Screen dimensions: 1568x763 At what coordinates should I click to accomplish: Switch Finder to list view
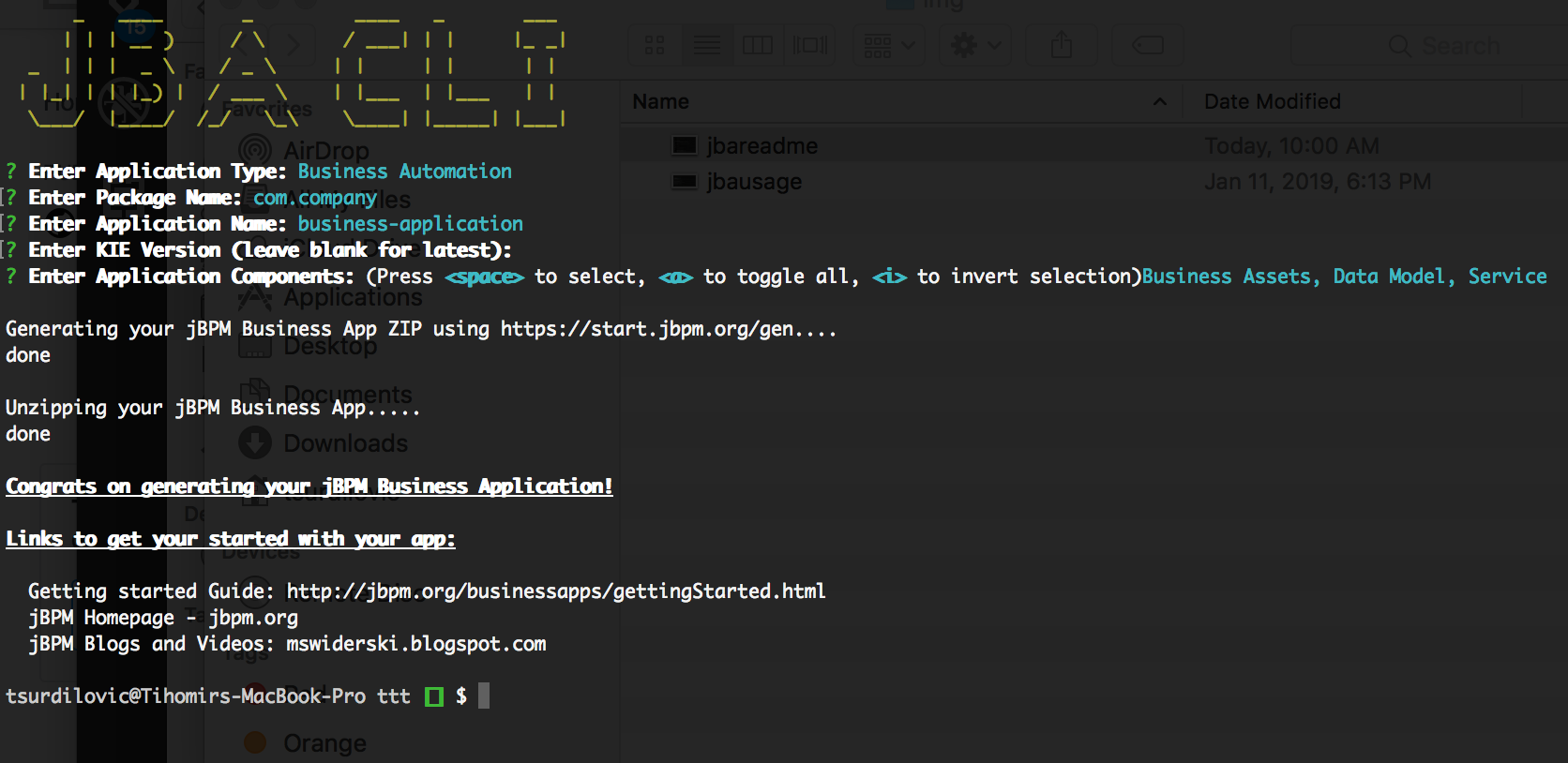click(x=706, y=45)
